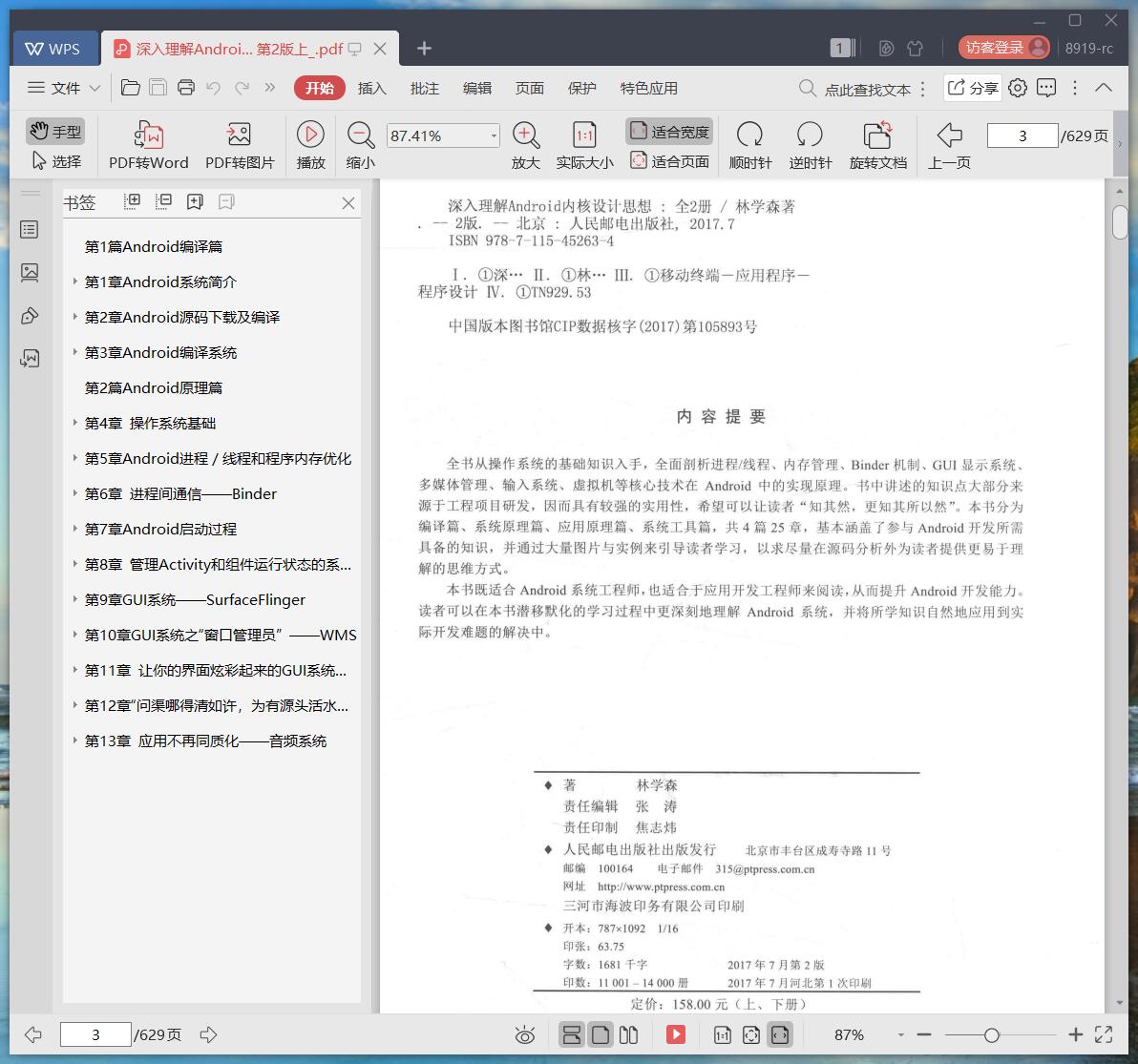Enable continuous scroll view in status bar
The width and height of the screenshot is (1138, 1064).
(572, 1035)
